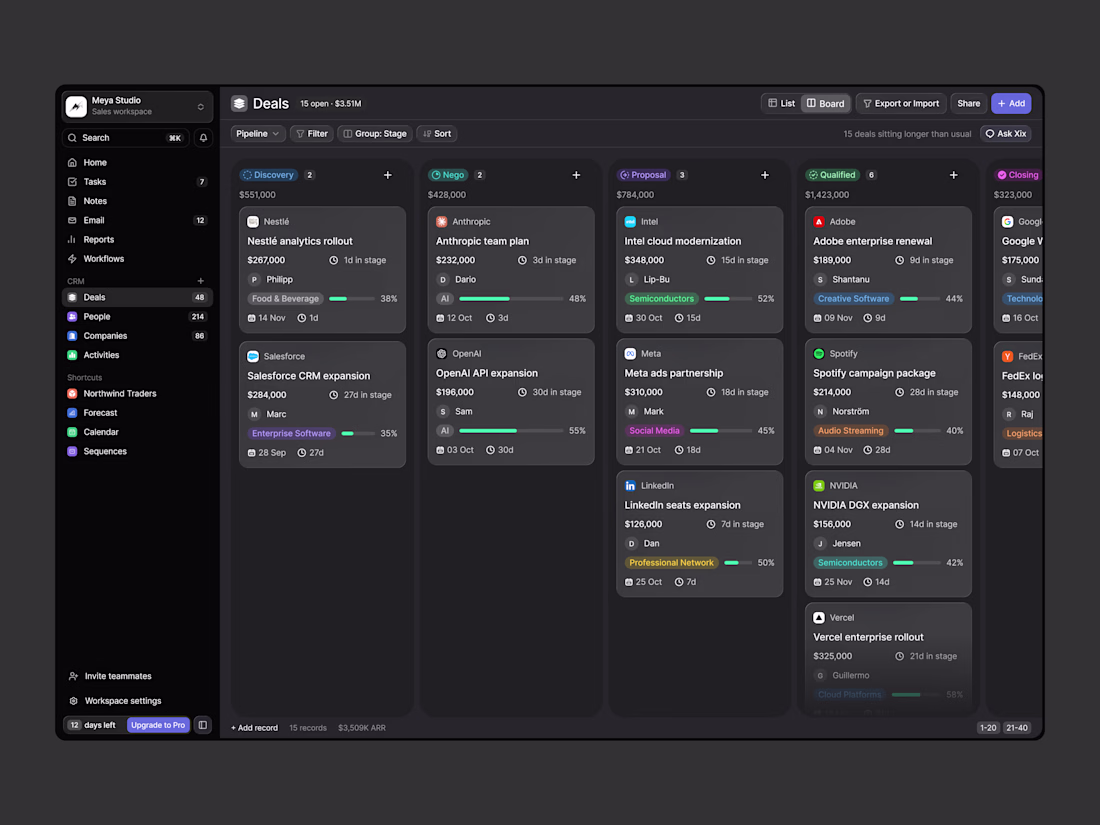Add a deal in Discovery column
Image resolution: width=1100 pixels, height=825 pixels.
[x=387, y=175]
